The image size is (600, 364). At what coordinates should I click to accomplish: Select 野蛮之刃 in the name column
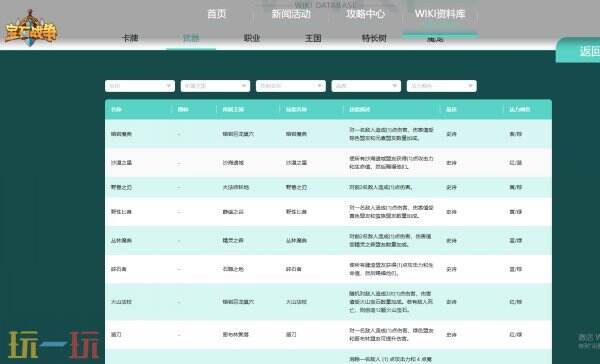pyautogui.click(x=121, y=188)
